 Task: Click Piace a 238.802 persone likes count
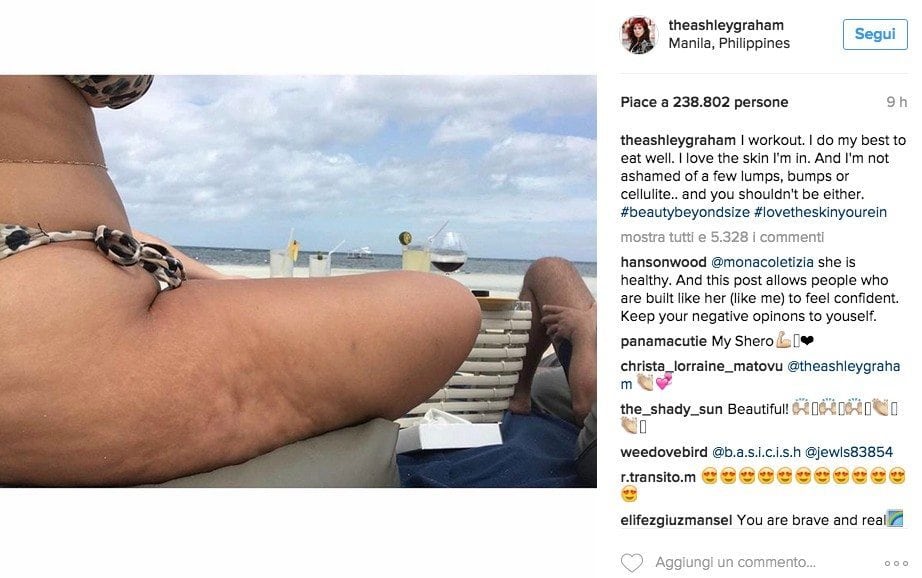[704, 102]
